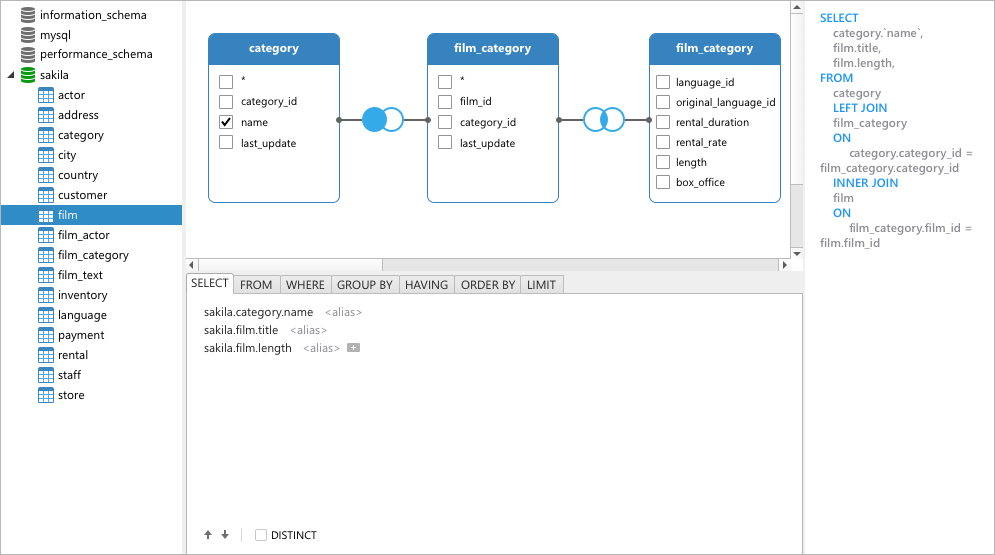Set alias for sakila.film.title
The image size is (995, 555).
click(x=308, y=330)
